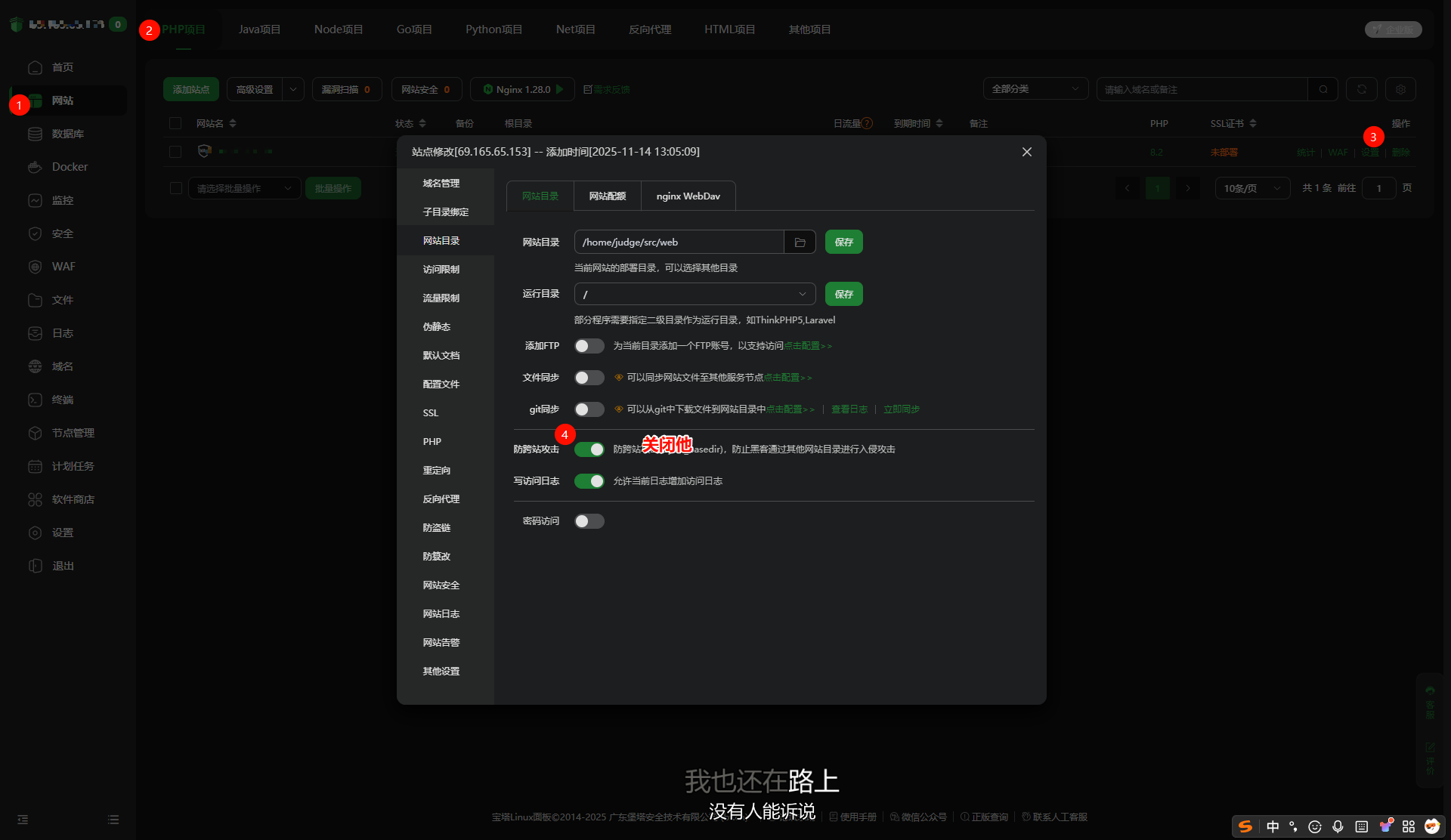Open the 终端 terminal sidebar icon
Viewport: 1451px width, 840px height.
(35, 400)
